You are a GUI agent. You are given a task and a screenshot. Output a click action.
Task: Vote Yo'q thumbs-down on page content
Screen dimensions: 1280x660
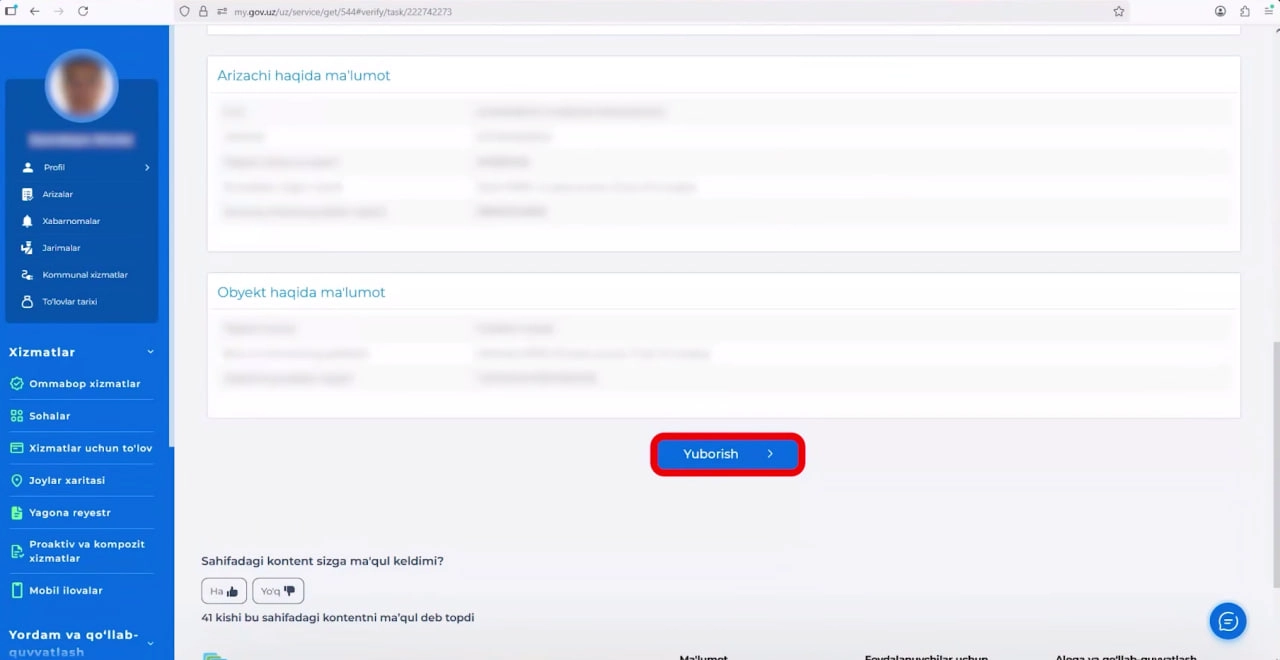tap(278, 591)
